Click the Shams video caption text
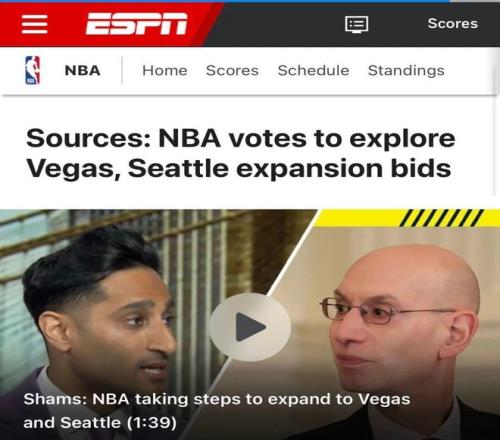Viewport: 500px width, 440px height. [217, 411]
